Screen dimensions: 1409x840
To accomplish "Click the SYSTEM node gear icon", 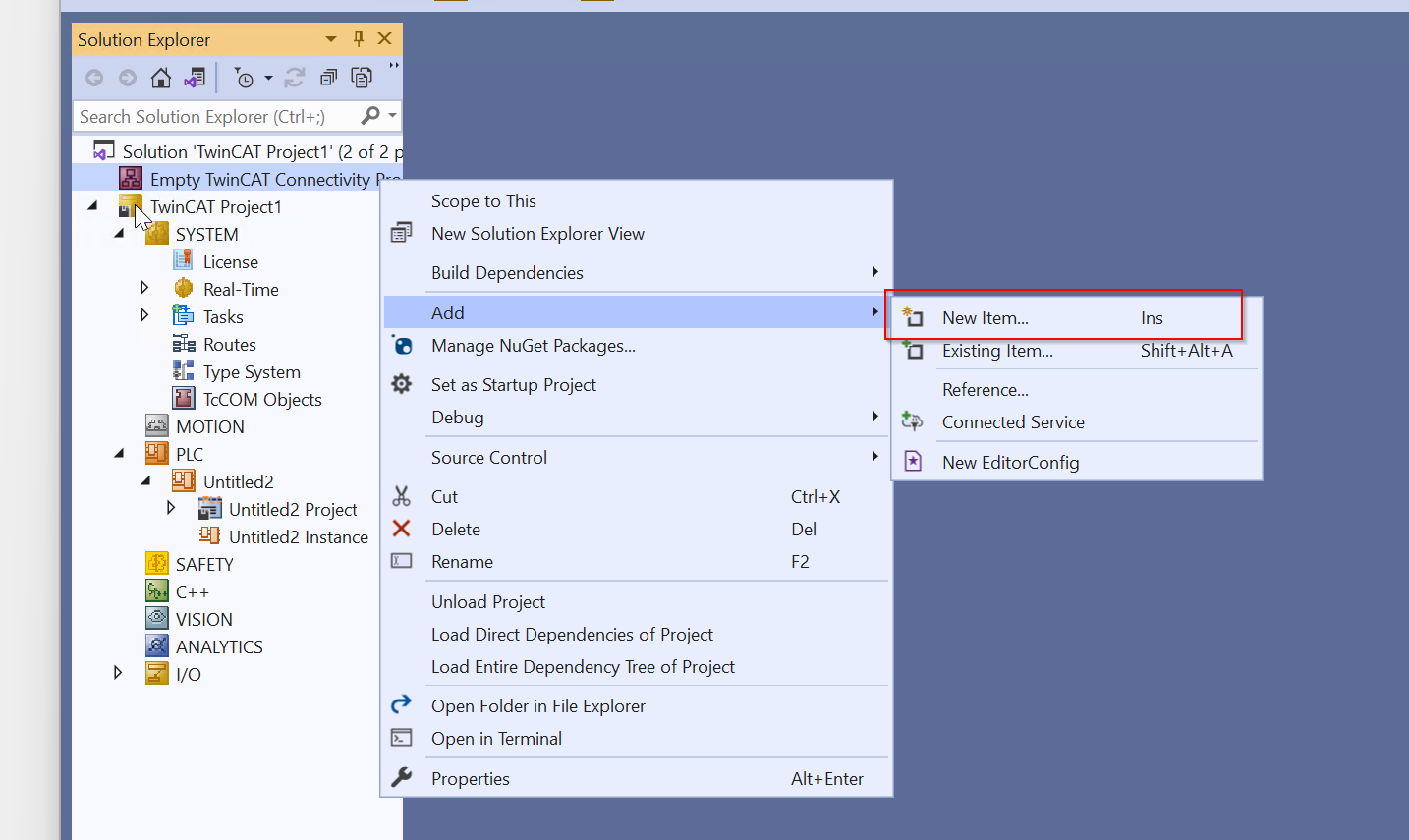I will pos(157,234).
